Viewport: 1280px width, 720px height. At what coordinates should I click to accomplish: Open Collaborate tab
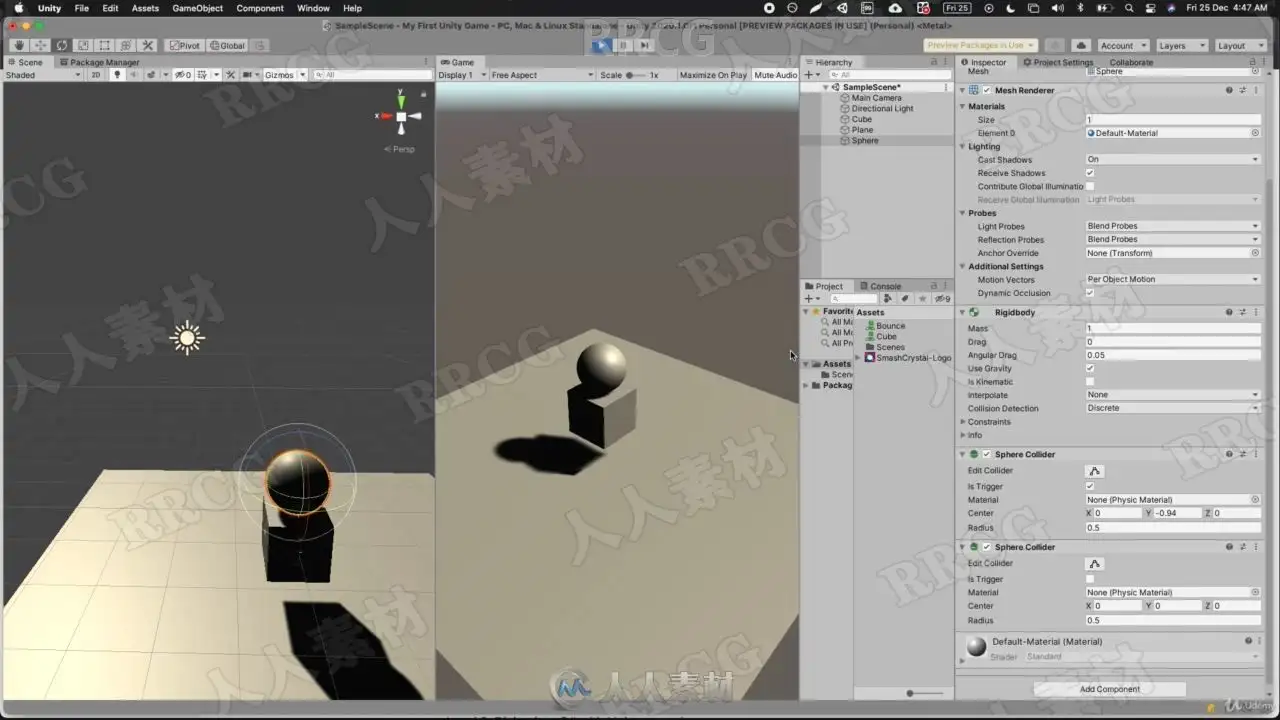click(1131, 62)
